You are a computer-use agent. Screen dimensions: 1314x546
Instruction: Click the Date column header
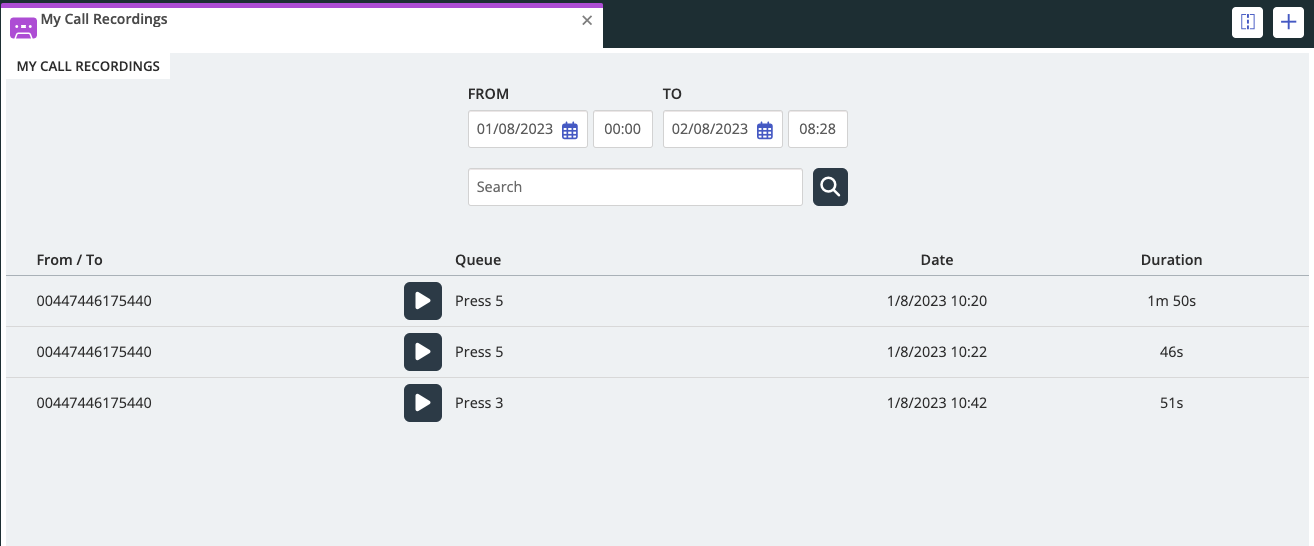click(936, 260)
